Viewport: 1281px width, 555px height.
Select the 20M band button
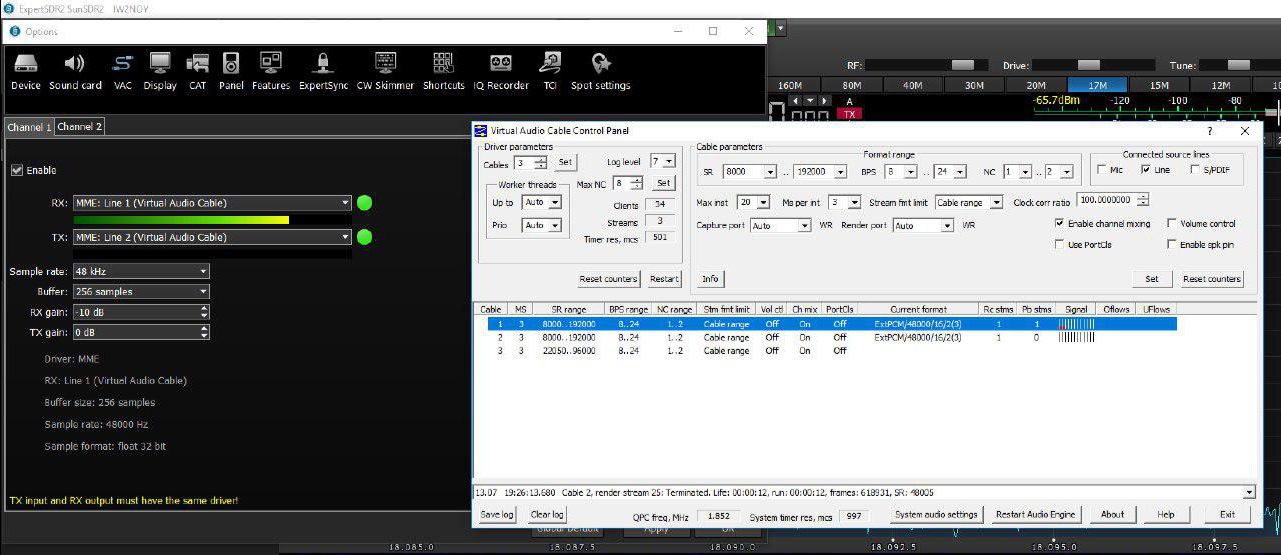pos(1036,85)
